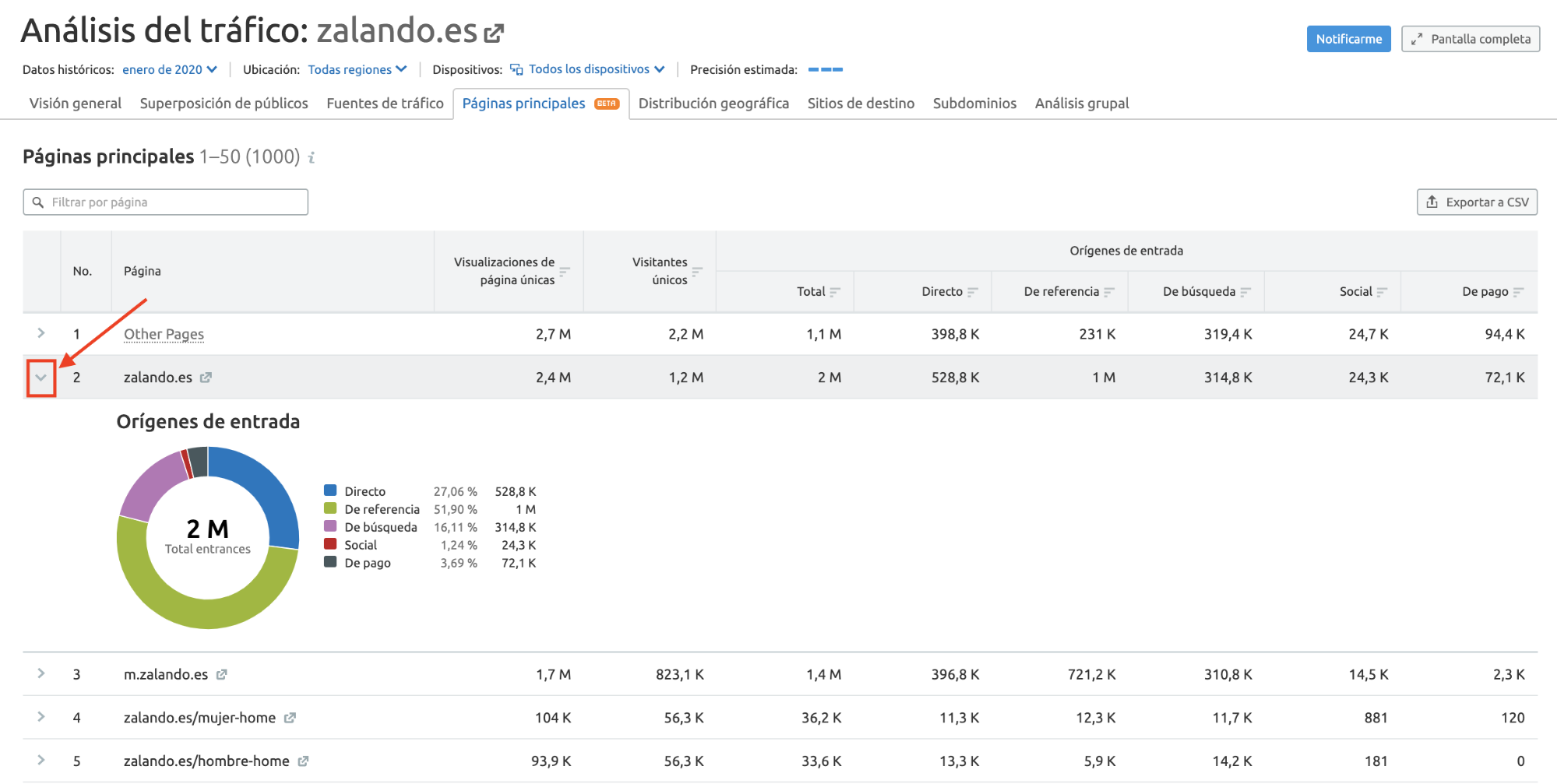Click the donut chart's 2 M center total

[208, 529]
